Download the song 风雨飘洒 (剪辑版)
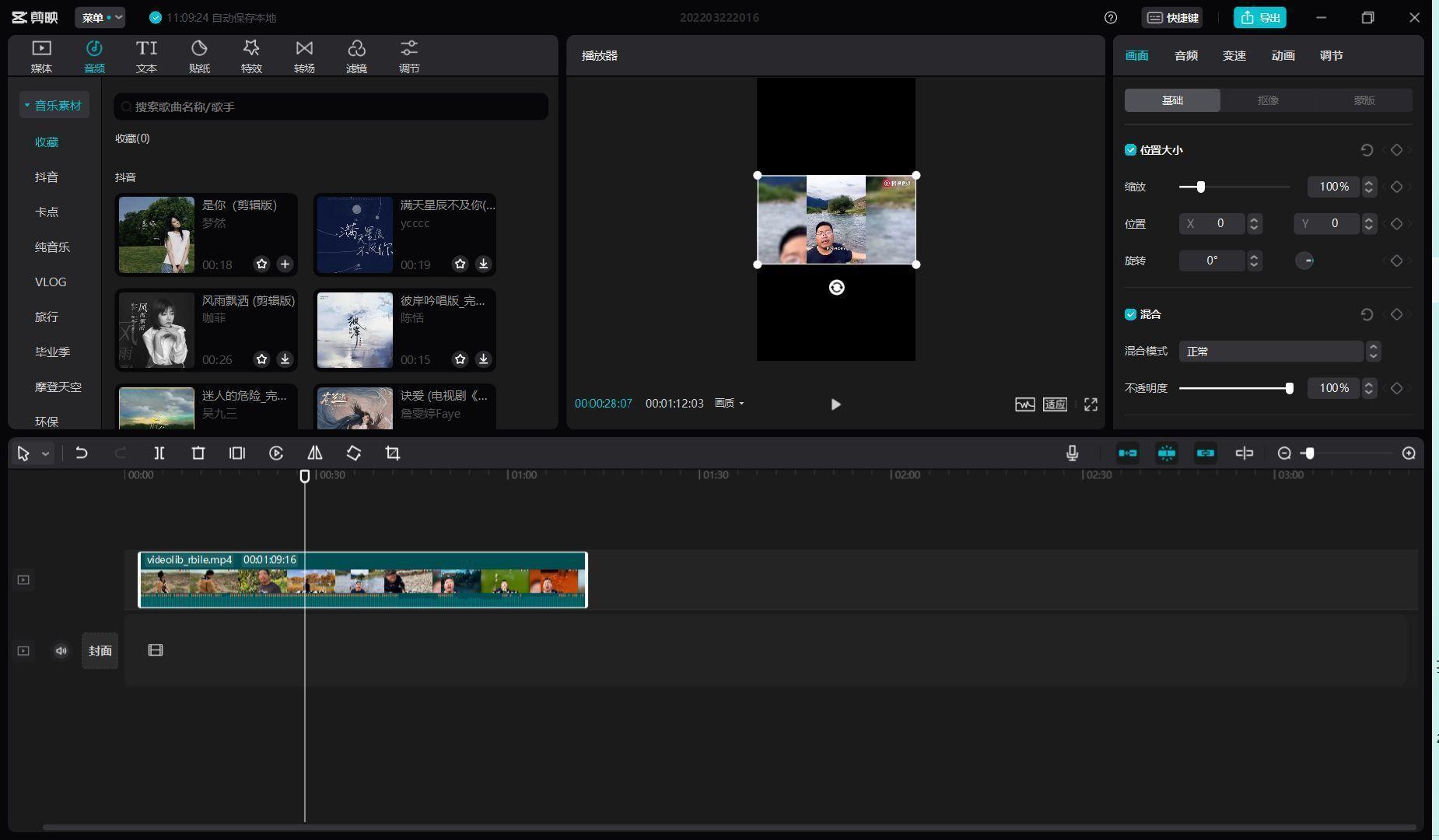Screen dimensions: 1439x840 point(285,359)
